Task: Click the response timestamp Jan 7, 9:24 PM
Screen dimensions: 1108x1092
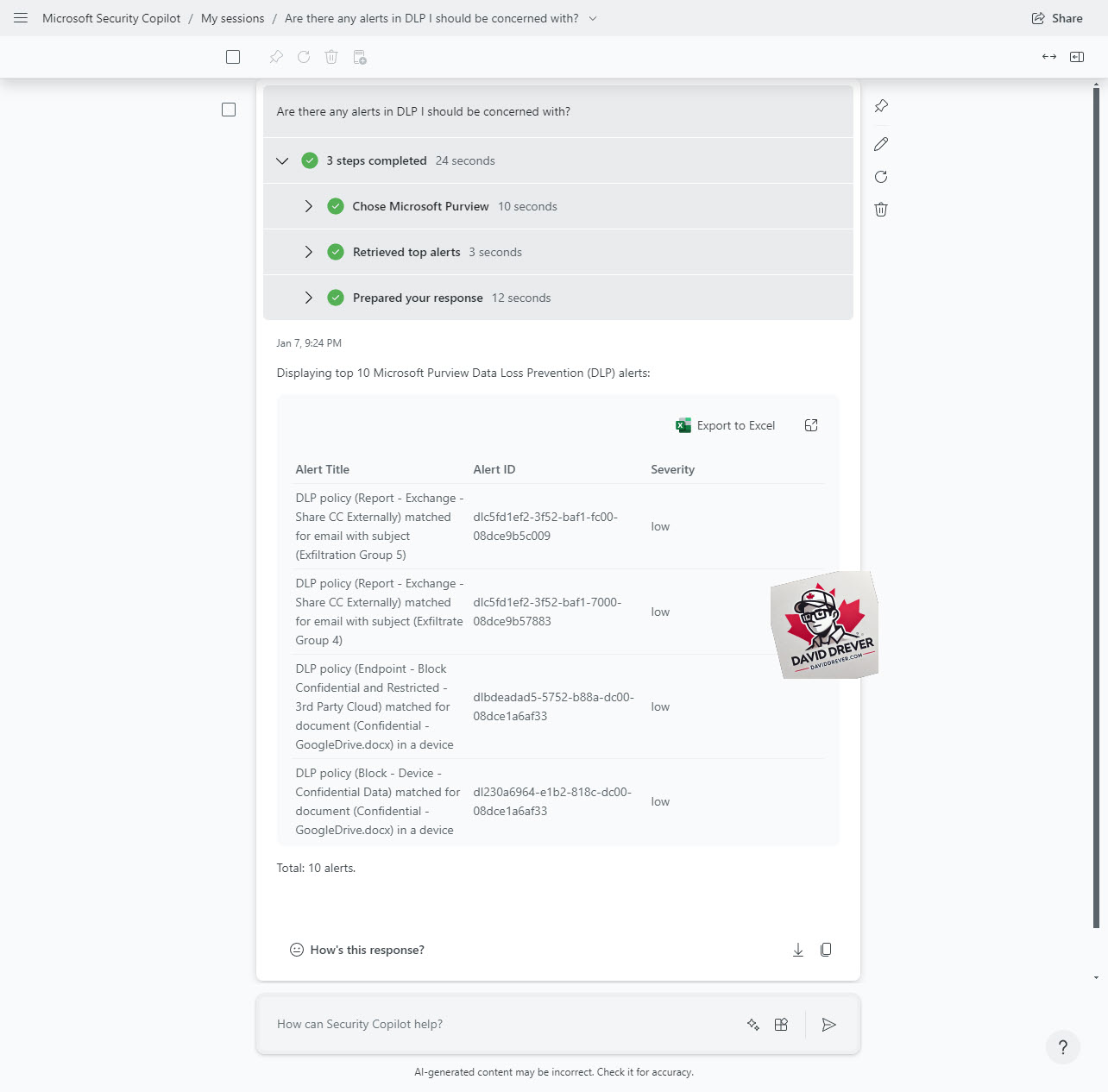Action: [309, 343]
